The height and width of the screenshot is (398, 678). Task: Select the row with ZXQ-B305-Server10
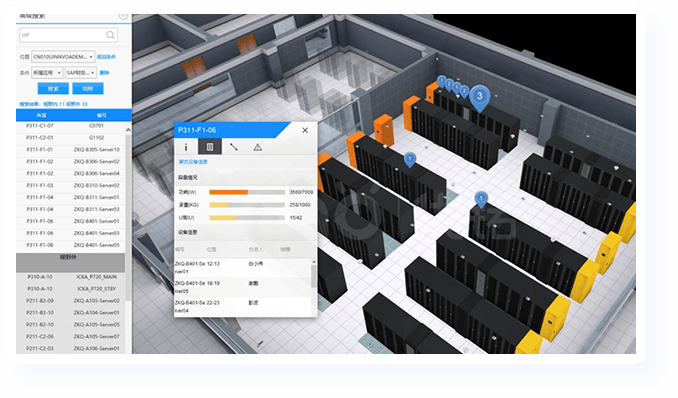coord(71,150)
